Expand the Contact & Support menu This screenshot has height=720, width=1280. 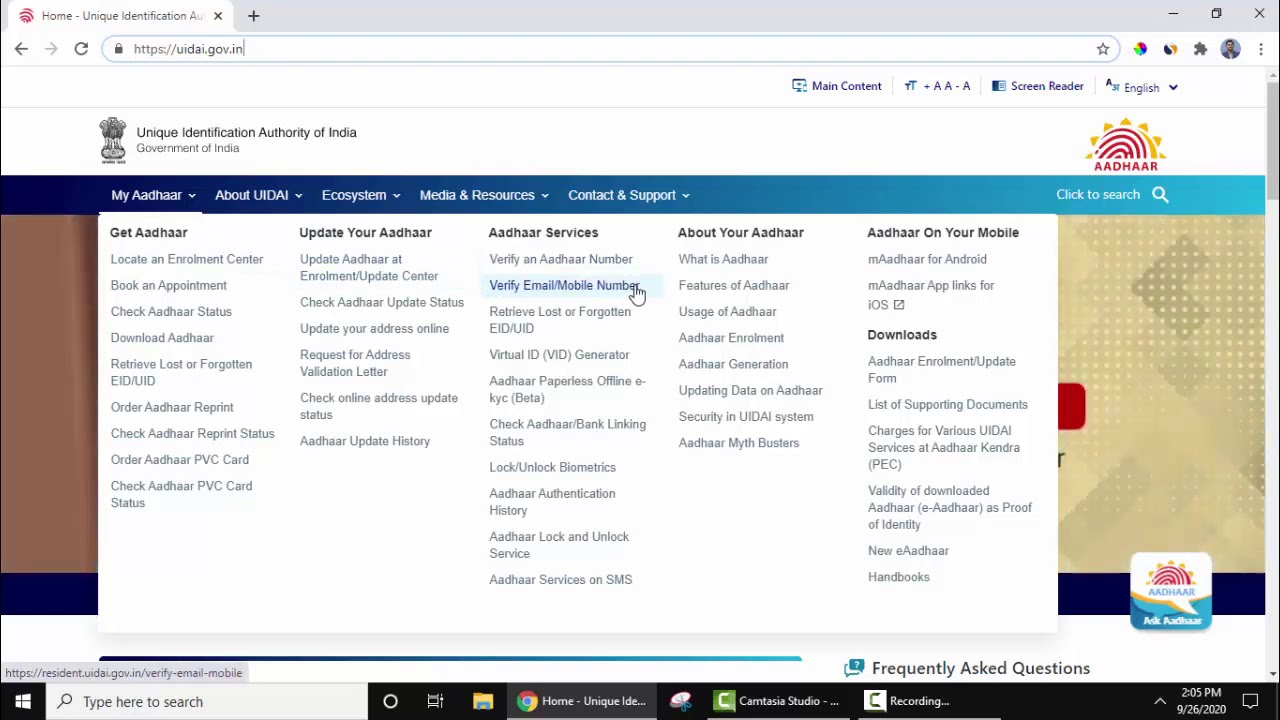point(628,195)
